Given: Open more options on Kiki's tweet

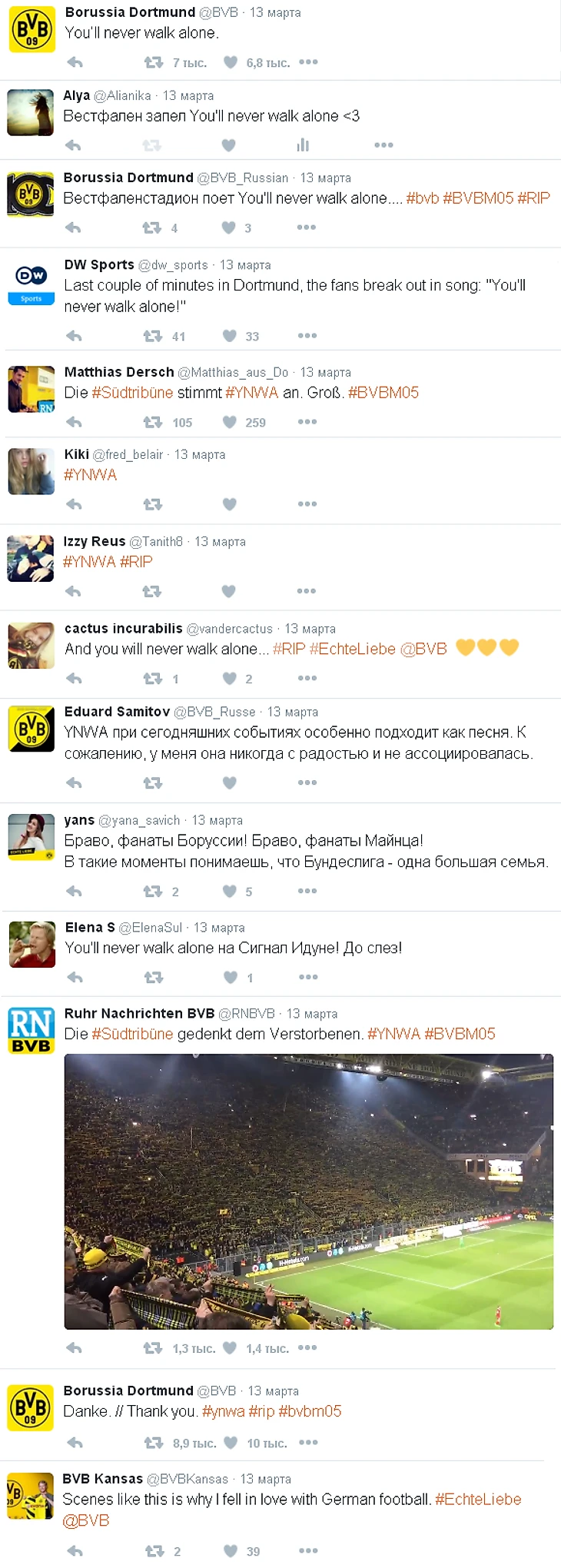Looking at the screenshot, I should [x=307, y=504].
